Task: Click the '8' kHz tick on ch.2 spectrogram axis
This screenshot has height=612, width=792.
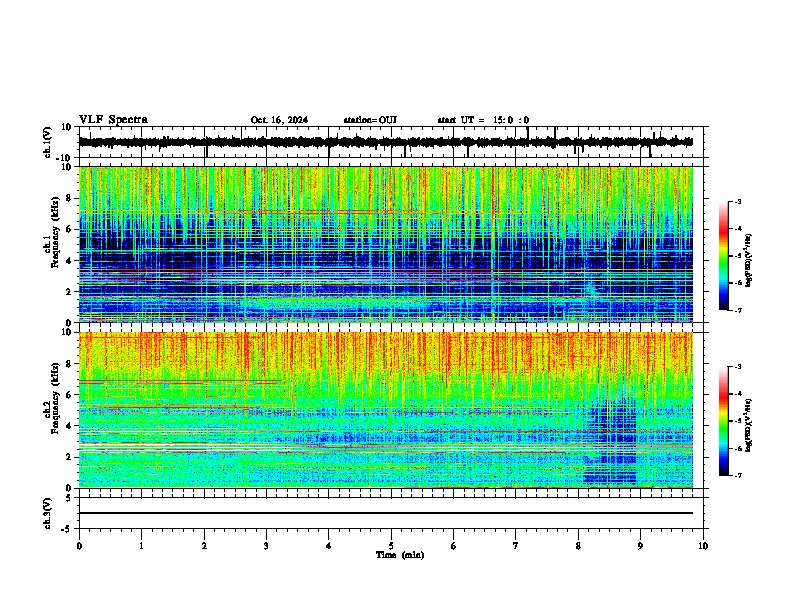Action: click(70, 364)
